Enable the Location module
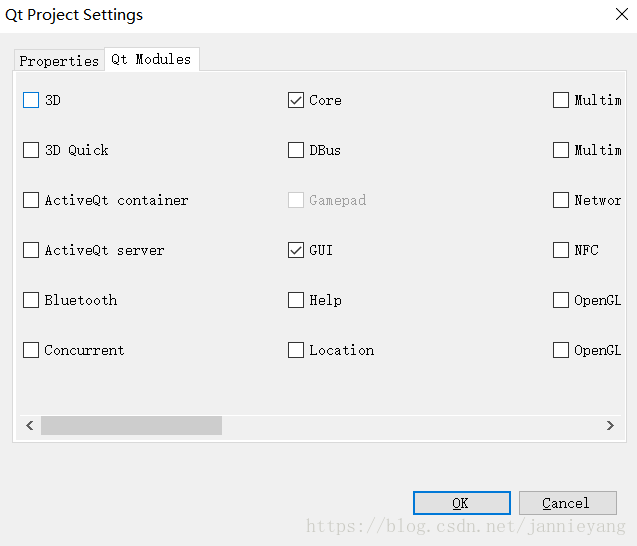Image resolution: width=637 pixels, height=546 pixels. pyautogui.click(x=296, y=350)
